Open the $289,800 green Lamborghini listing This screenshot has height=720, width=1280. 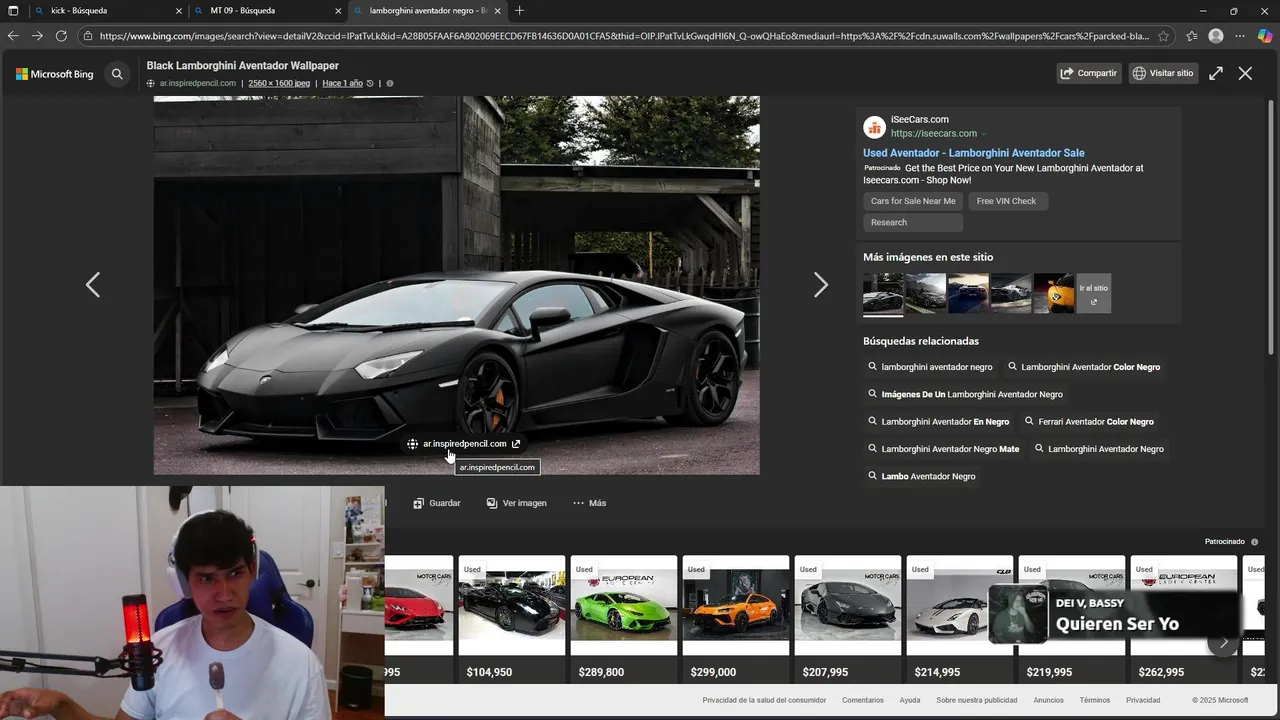point(623,620)
